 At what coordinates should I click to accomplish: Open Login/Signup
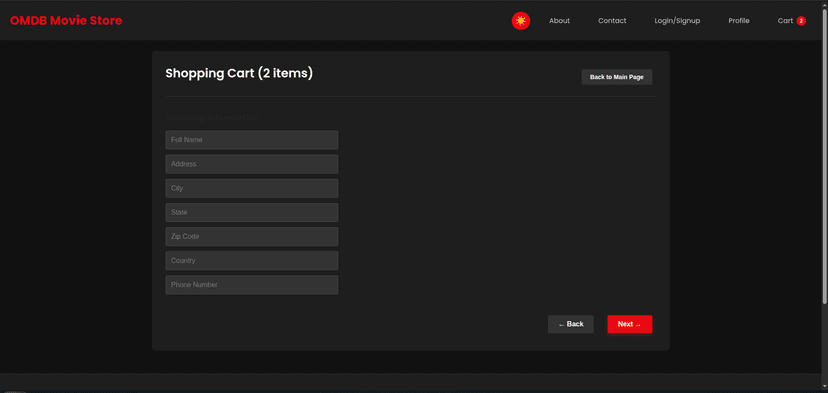(x=677, y=21)
